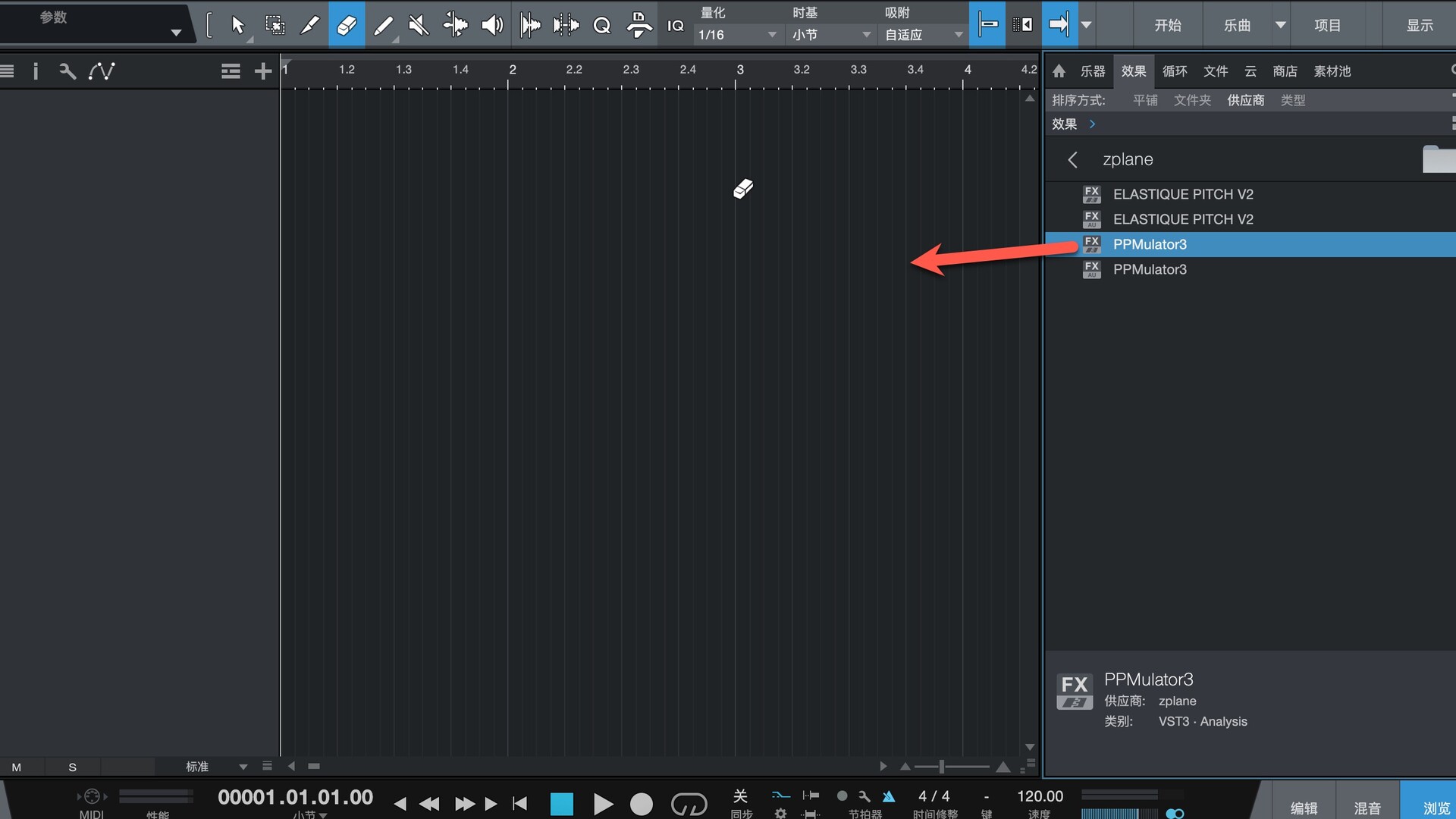The height and width of the screenshot is (819, 1456).
Task: Select the Arrow tool
Action: click(x=237, y=25)
